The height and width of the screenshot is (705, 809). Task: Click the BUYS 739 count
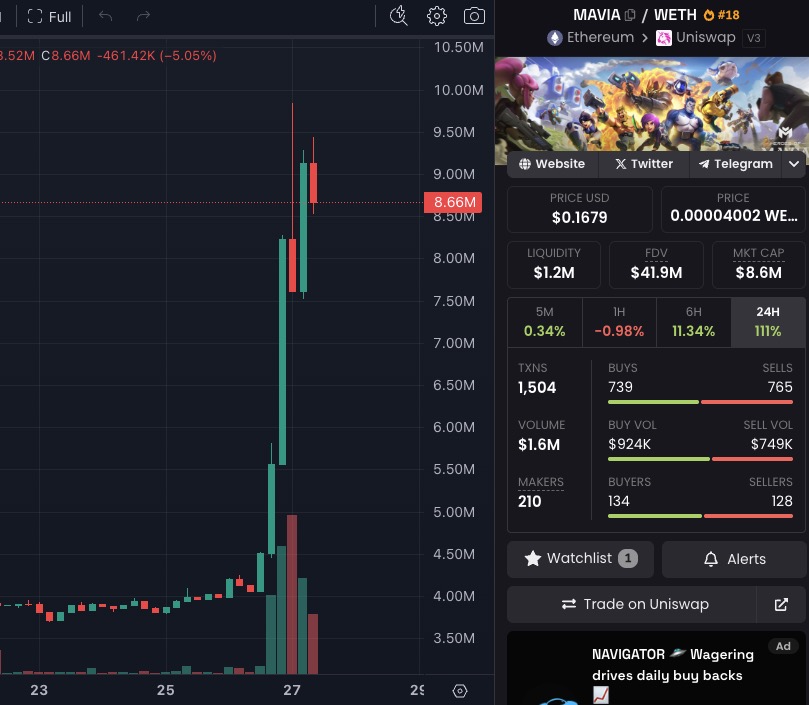coord(620,387)
